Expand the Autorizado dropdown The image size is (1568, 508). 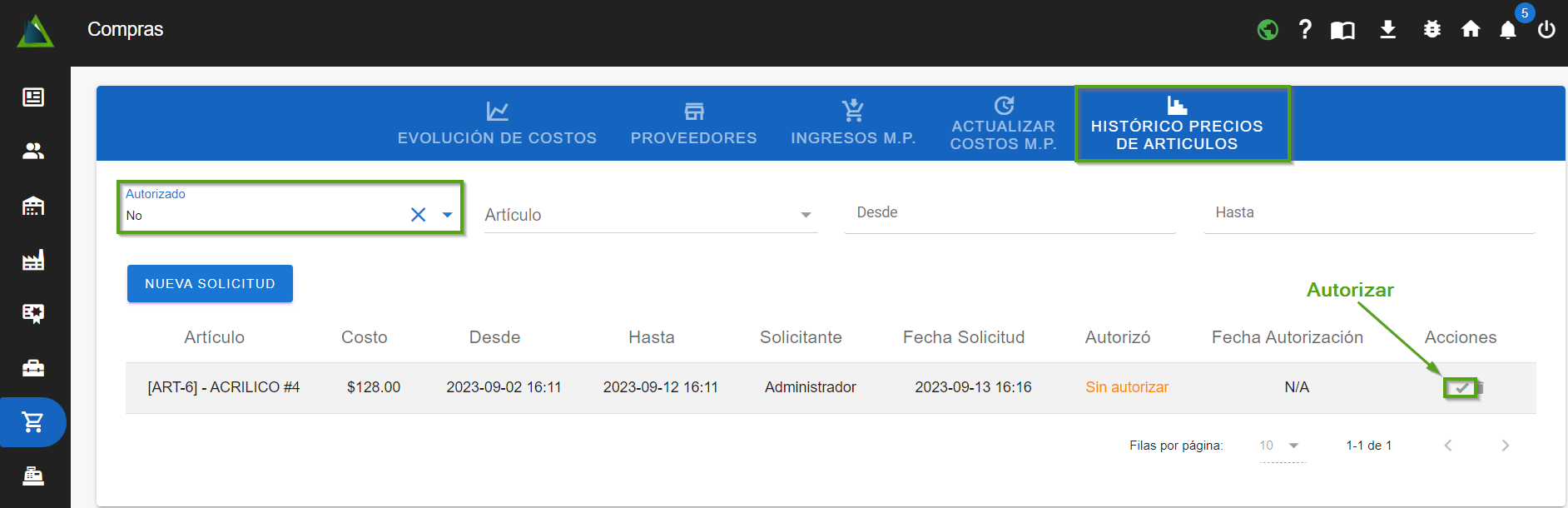tap(447, 215)
